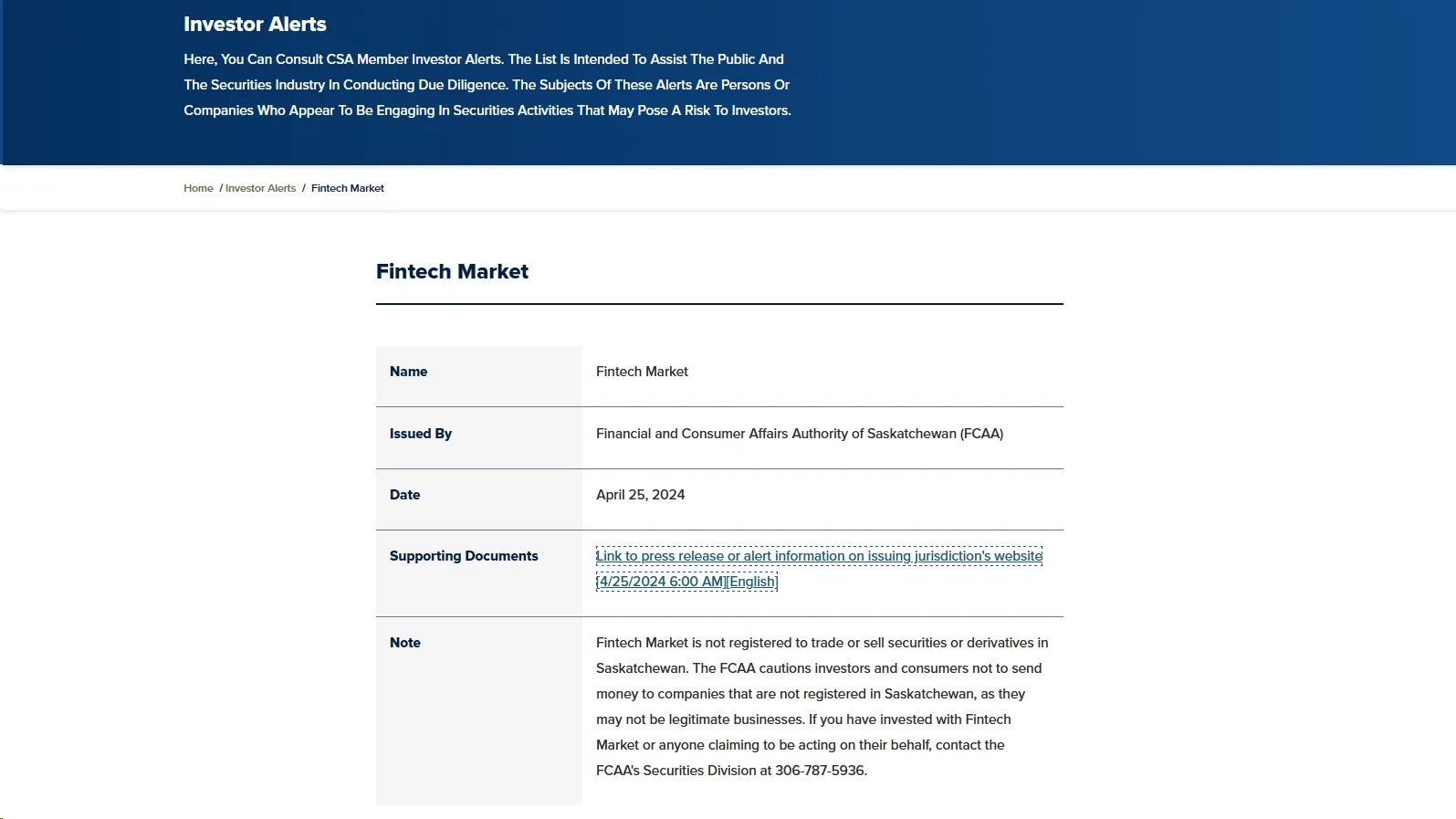Click the Fintech Market breadcrumb item
This screenshot has height=819, width=1456.
tap(348, 188)
